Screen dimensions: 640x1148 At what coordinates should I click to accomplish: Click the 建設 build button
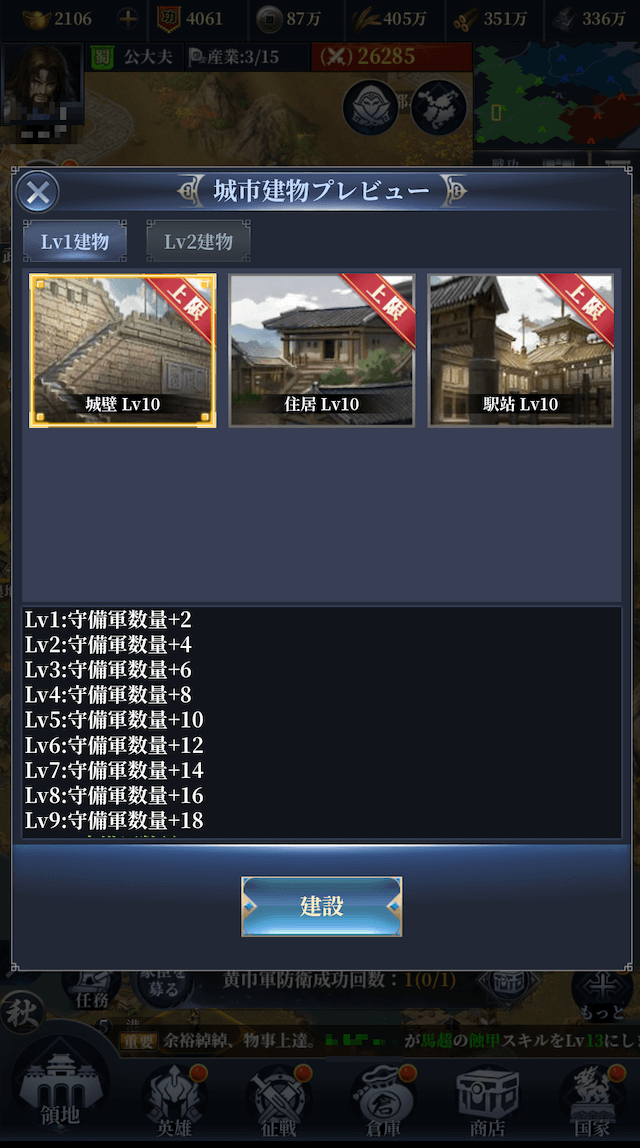pyautogui.click(x=321, y=906)
